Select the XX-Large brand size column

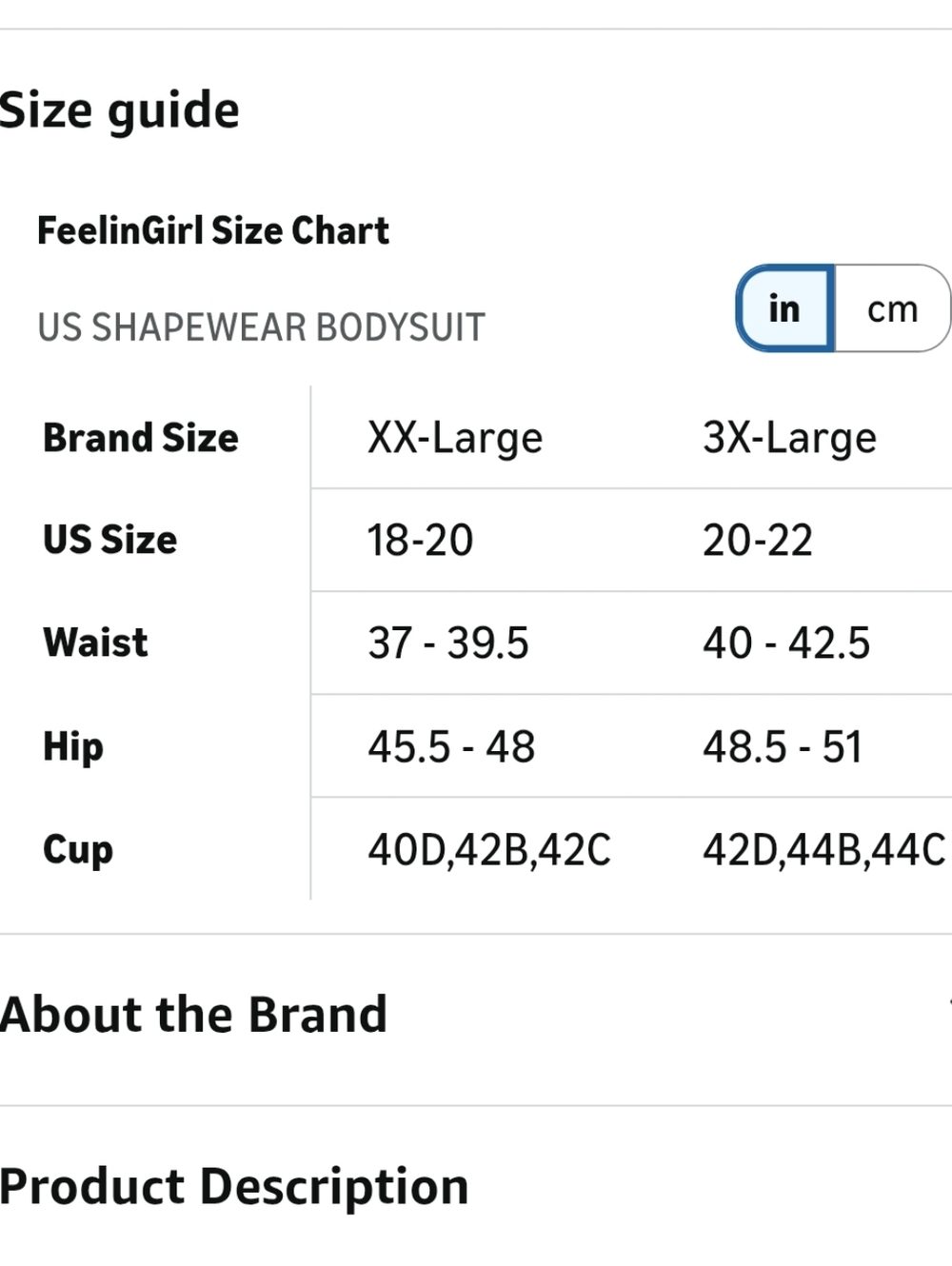click(455, 439)
